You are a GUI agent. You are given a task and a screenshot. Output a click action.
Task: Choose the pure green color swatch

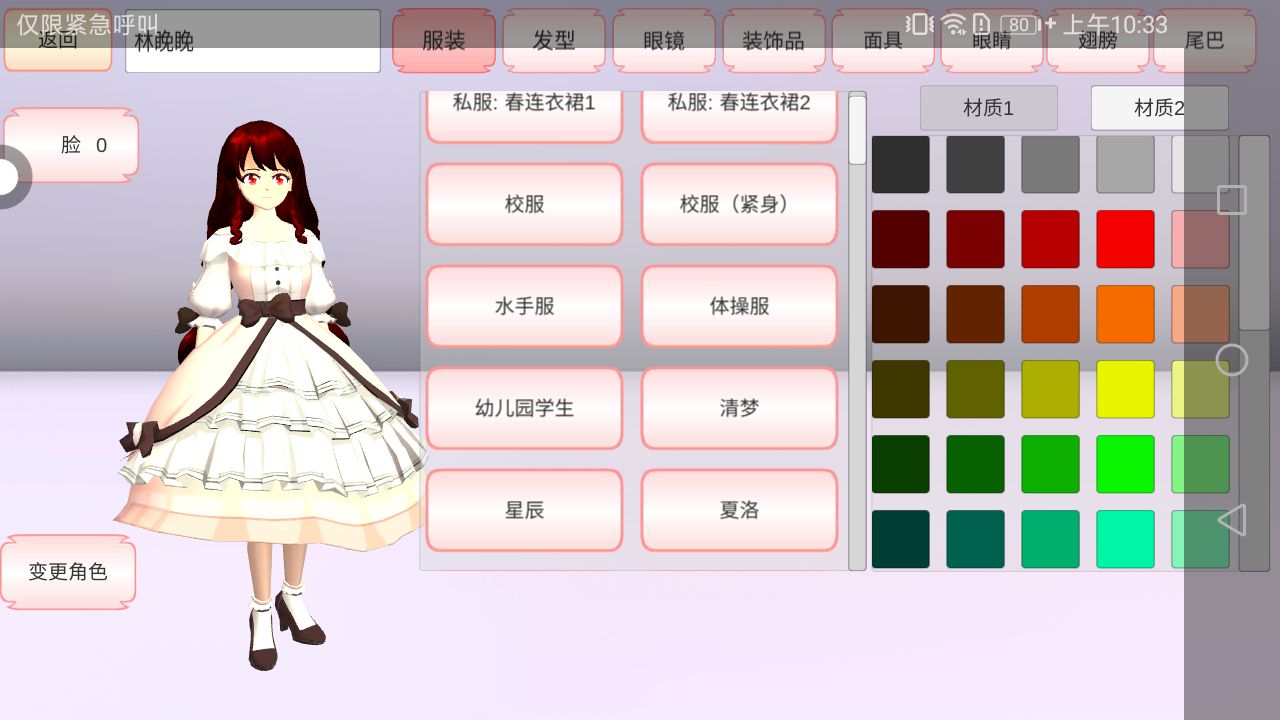pos(1125,464)
